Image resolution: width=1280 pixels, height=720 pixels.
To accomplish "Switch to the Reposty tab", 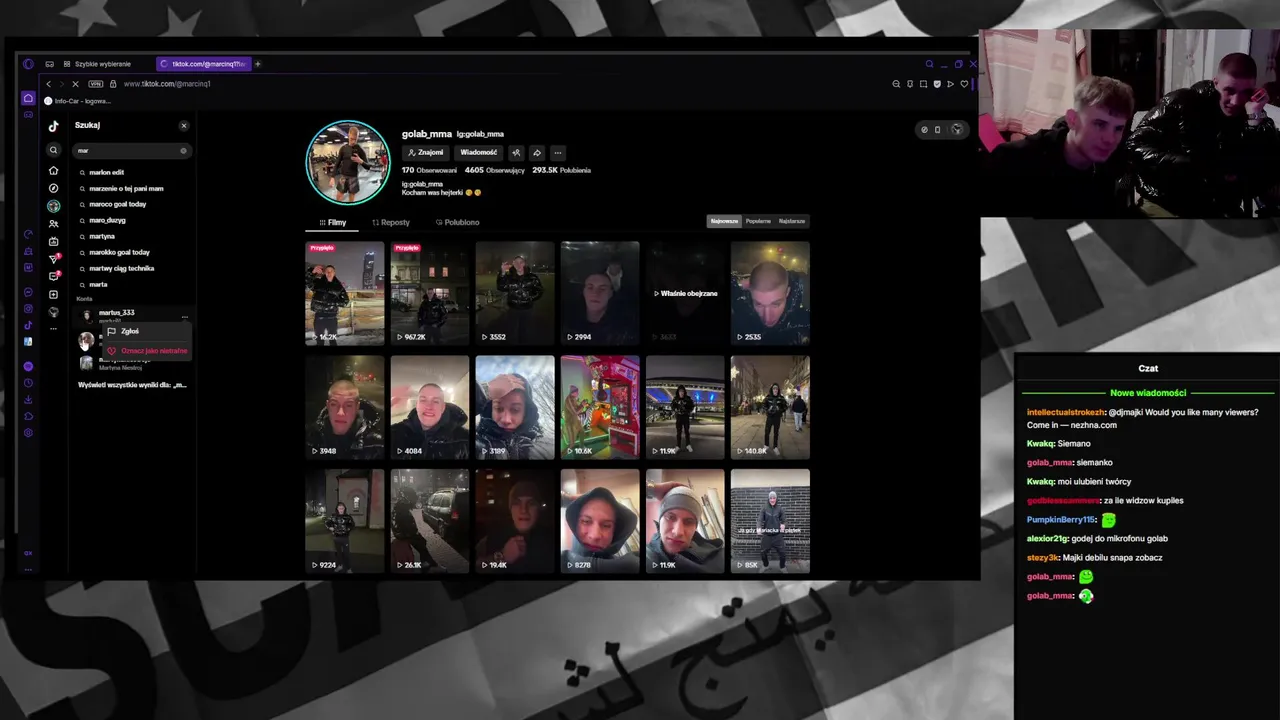I will [391, 222].
